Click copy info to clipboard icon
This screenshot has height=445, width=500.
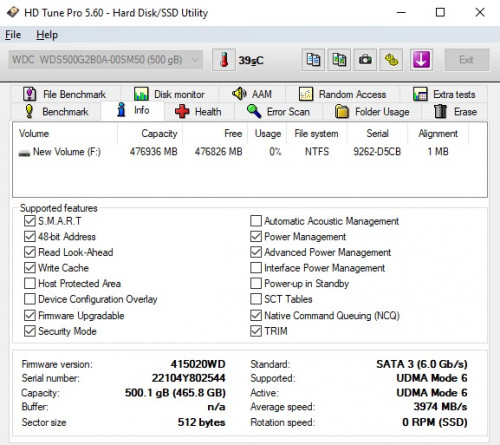313,60
